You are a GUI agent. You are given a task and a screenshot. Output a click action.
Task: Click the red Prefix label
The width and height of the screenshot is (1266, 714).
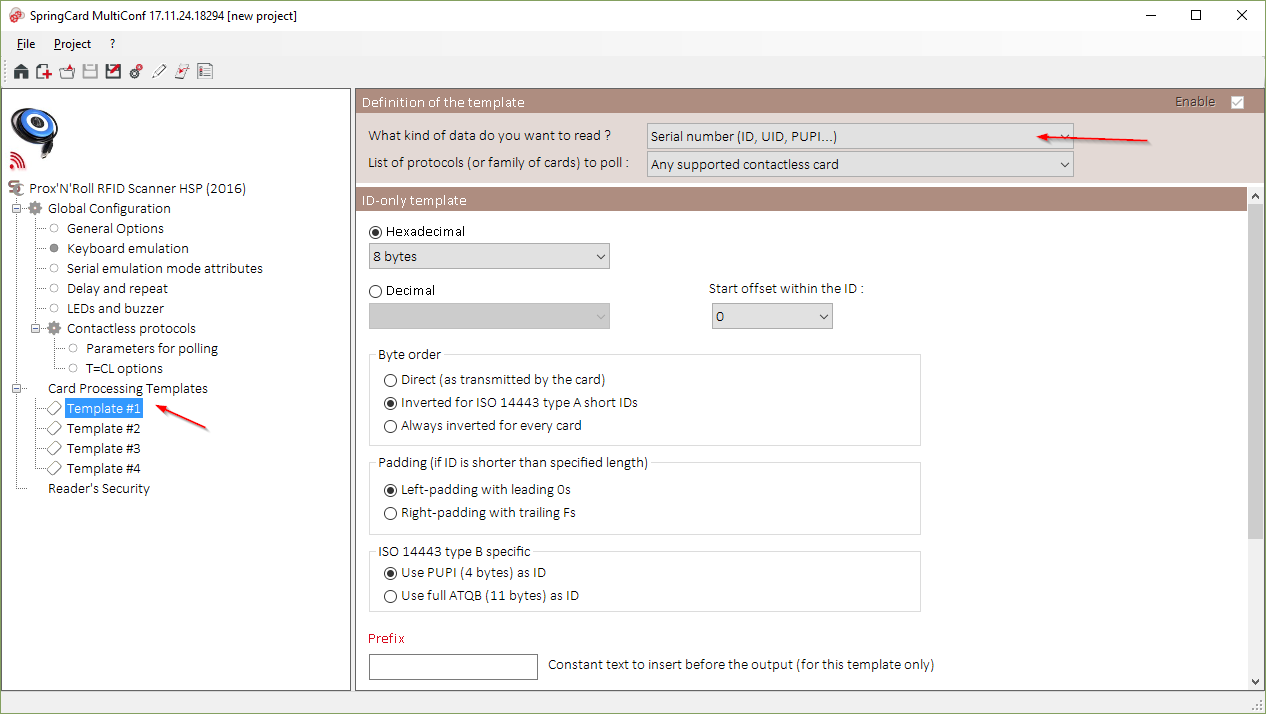coord(386,638)
